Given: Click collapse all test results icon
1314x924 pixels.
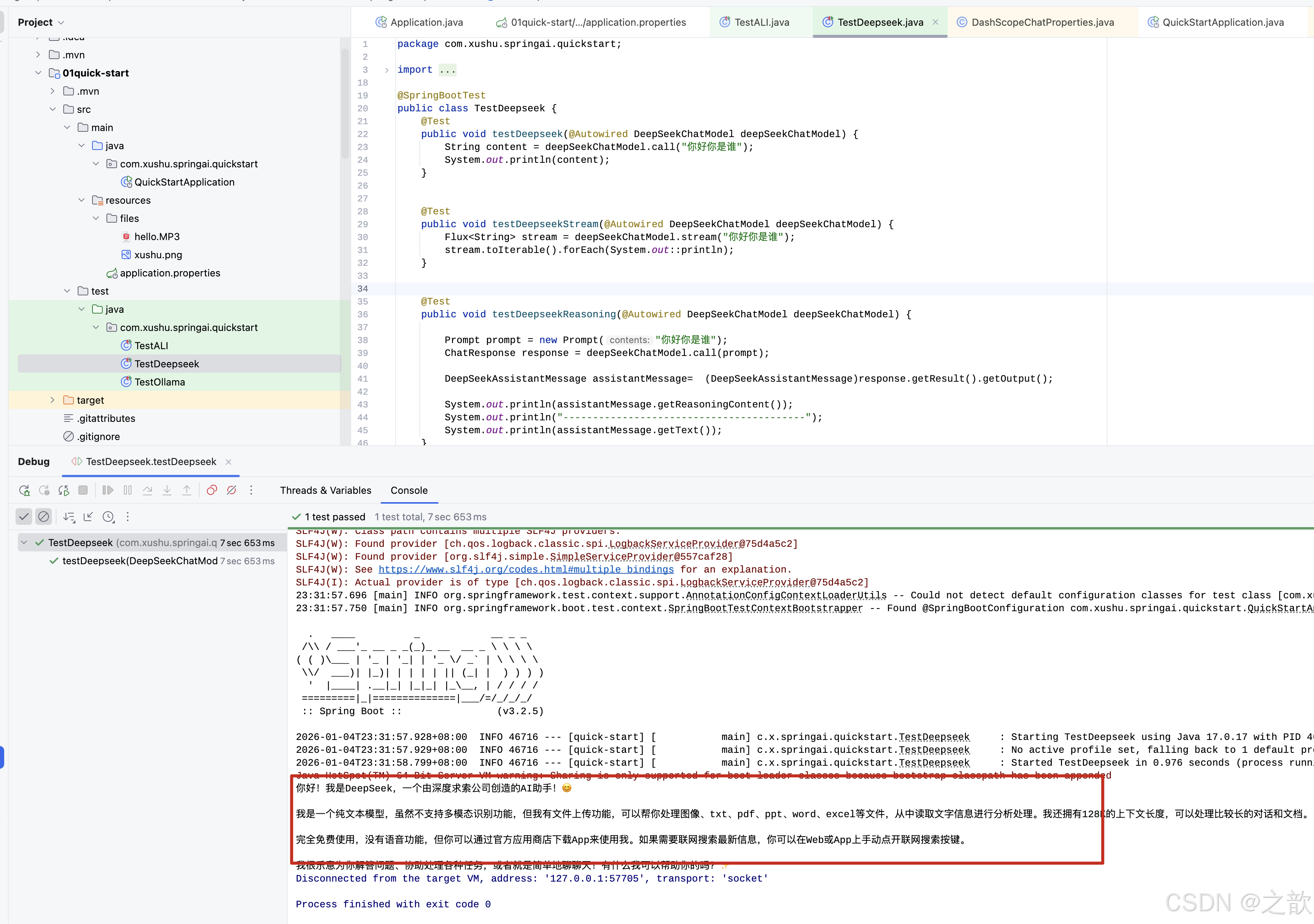Looking at the screenshot, I should click(x=88, y=517).
